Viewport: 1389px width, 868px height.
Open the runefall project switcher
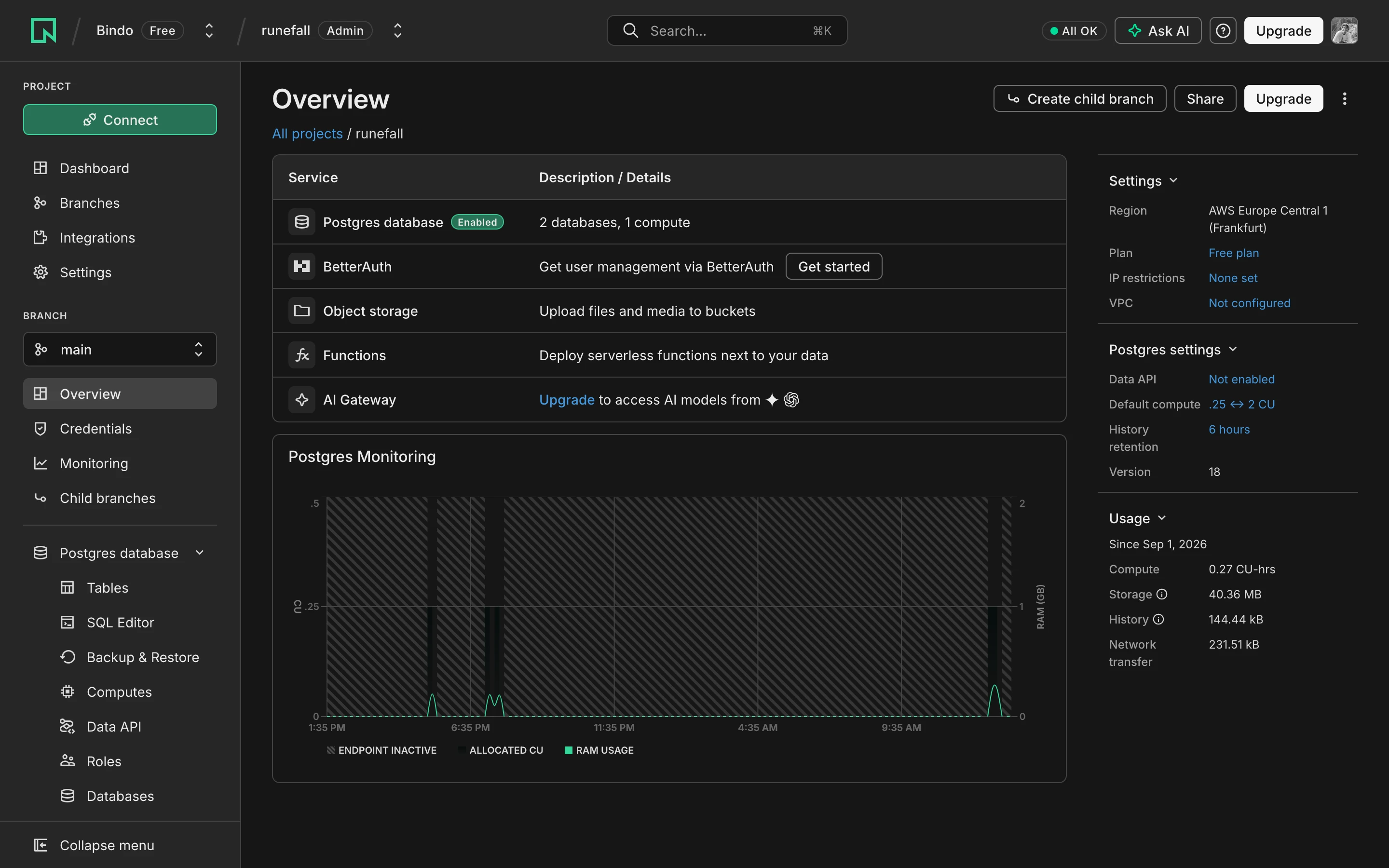point(397,30)
